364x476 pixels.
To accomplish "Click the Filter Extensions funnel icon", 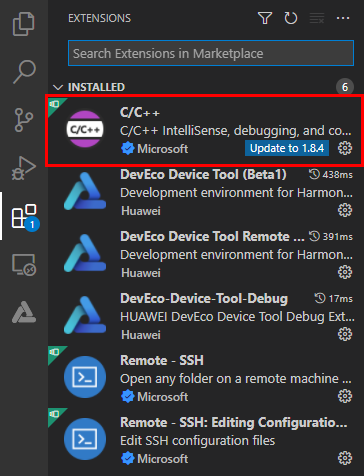I will point(265,18).
